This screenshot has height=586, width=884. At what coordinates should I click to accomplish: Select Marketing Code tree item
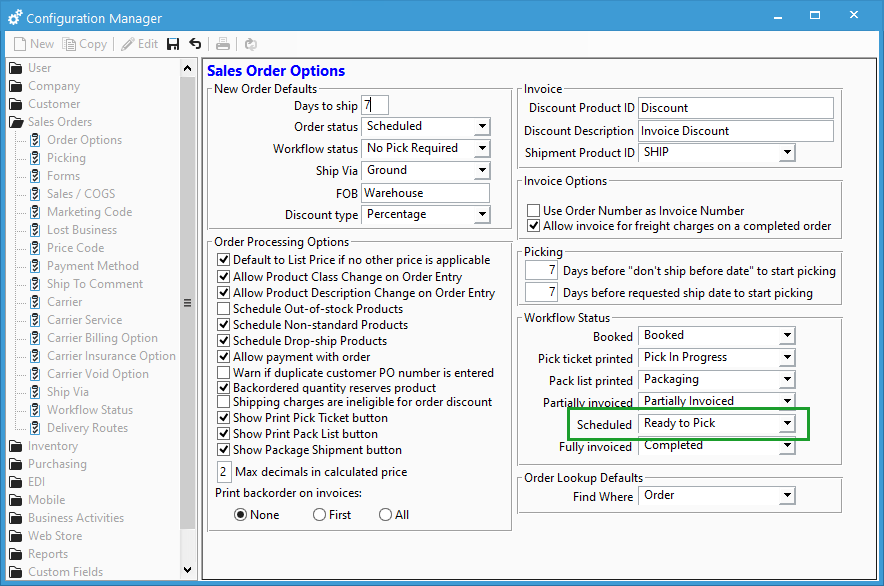(x=81, y=213)
